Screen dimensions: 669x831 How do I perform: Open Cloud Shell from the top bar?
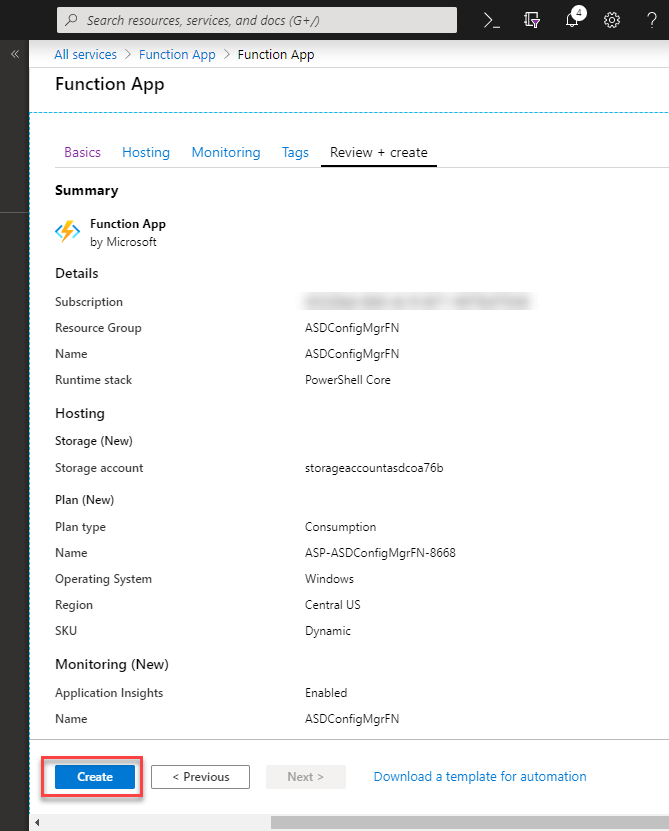491,20
